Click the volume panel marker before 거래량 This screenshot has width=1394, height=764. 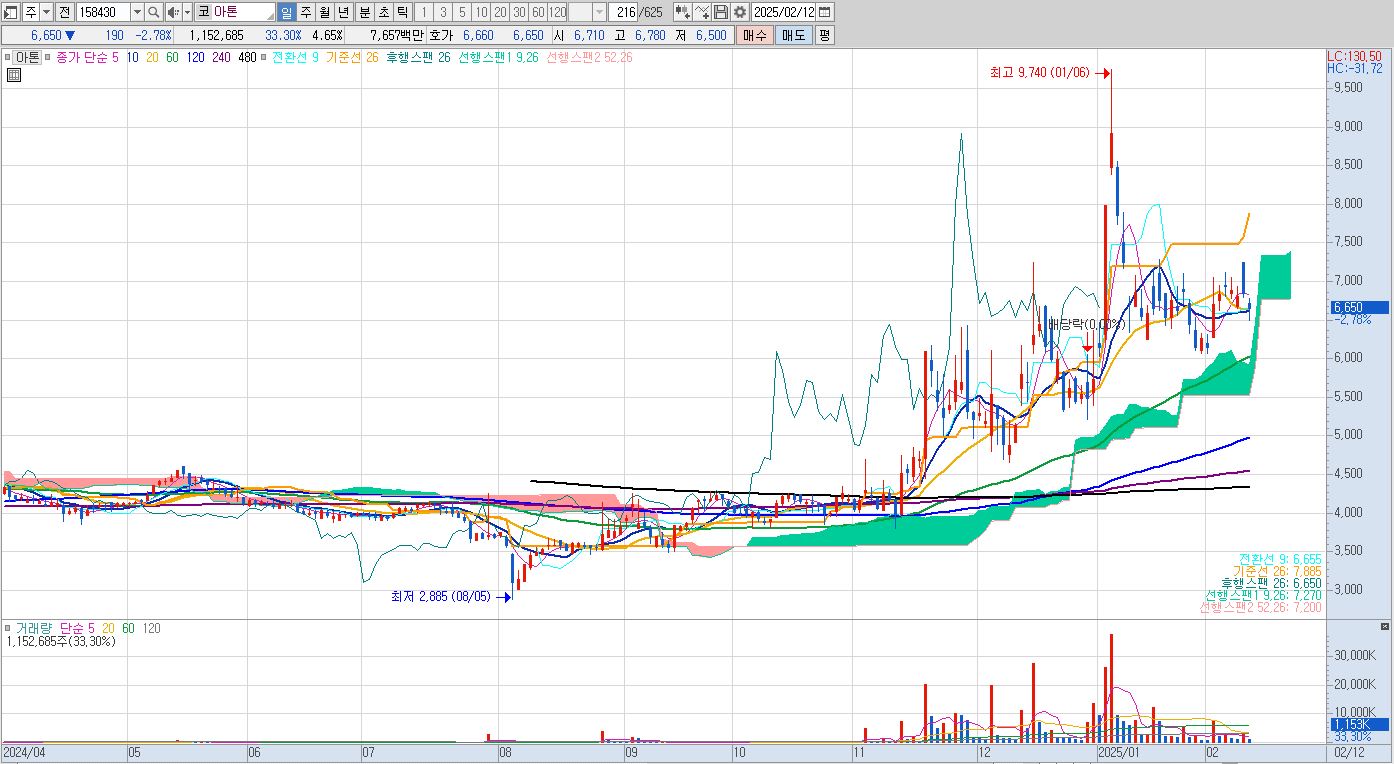[8, 628]
